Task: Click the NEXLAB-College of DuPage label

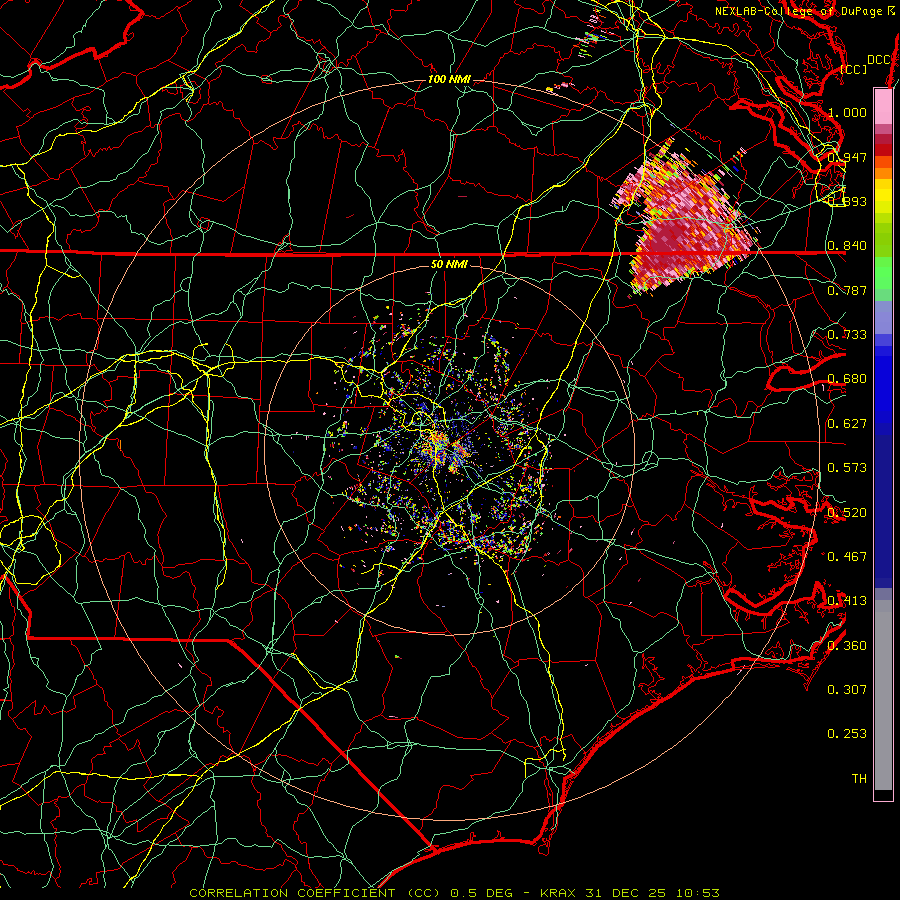Action: [805, 11]
